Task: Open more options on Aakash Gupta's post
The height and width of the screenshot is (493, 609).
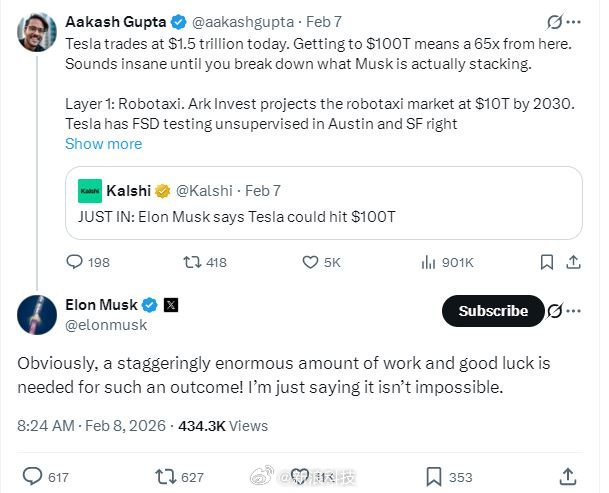Action: pyautogui.click(x=574, y=20)
